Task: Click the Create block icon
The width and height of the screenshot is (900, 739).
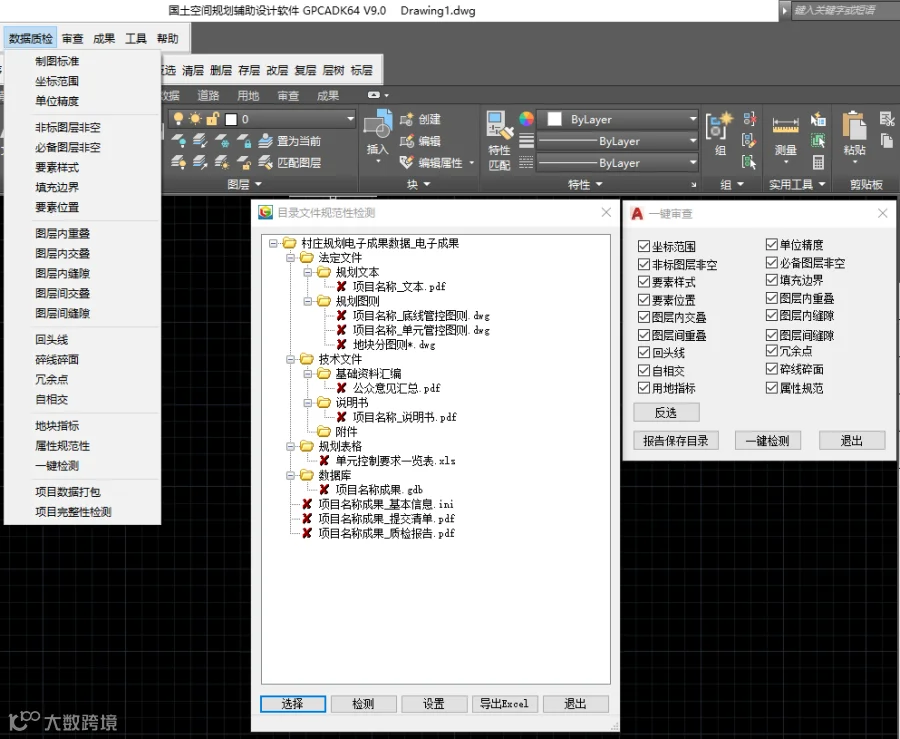Action: [x=406, y=119]
